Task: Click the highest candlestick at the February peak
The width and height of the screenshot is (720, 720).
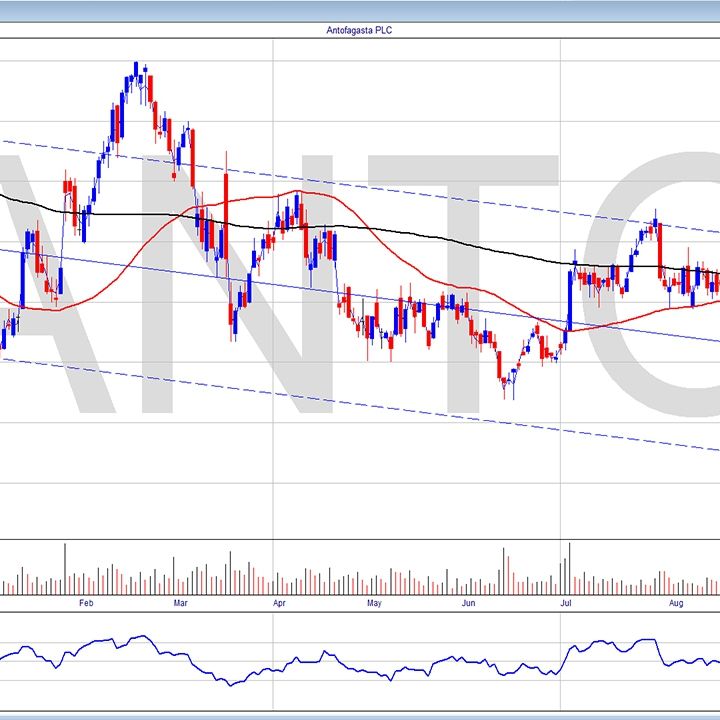Action: click(x=136, y=72)
